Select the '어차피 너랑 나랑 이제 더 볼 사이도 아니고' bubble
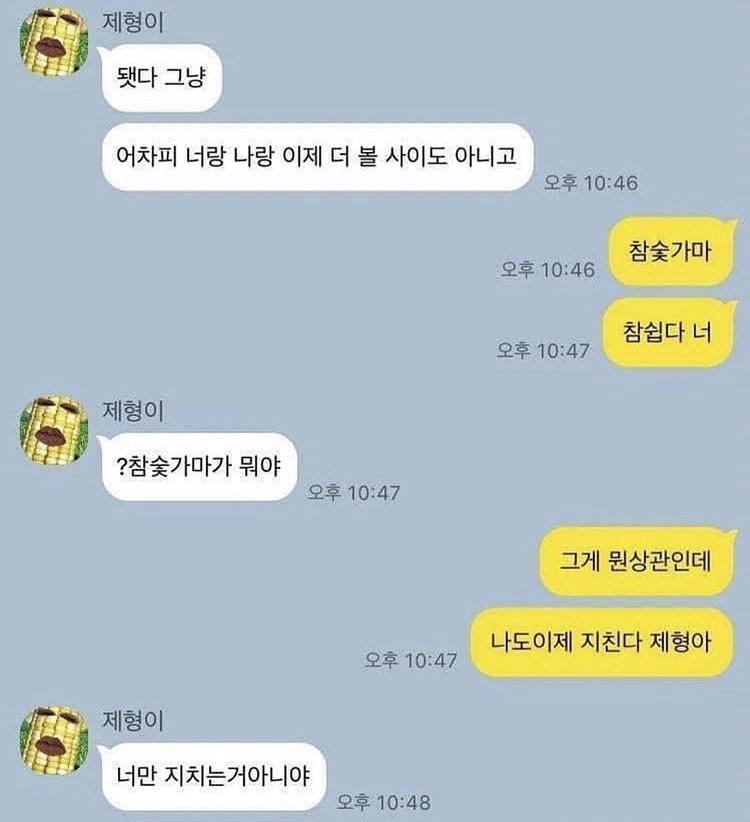The image size is (750, 822). 317,157
